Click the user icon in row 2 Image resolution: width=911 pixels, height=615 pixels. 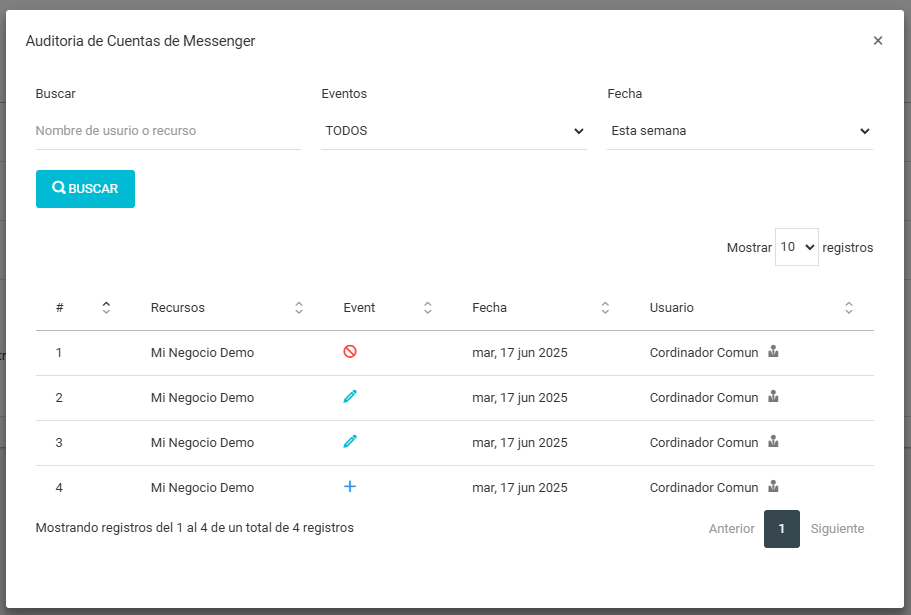[x=773, y=397]
